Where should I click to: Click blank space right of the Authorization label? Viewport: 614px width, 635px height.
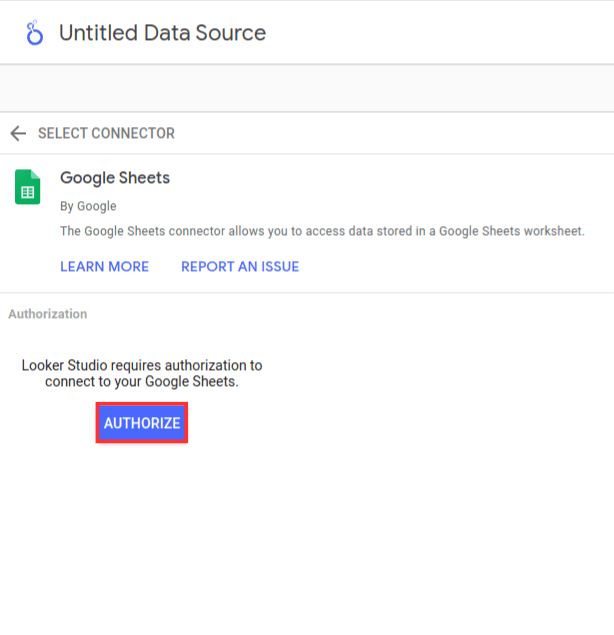(x=350, y=314)
